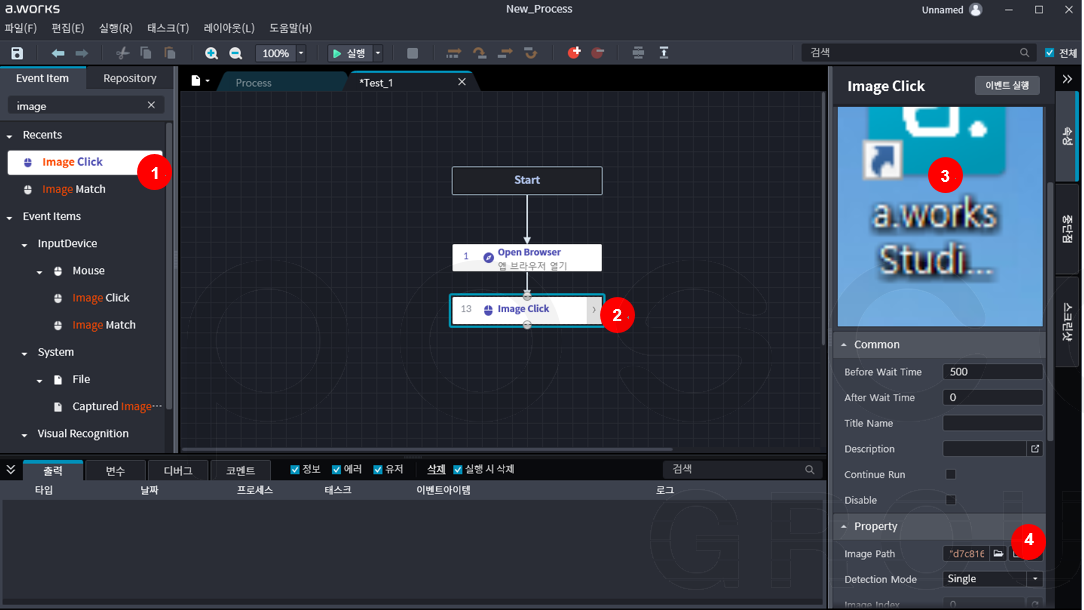Click the back arrow toolbar icon

click(58, 53)
